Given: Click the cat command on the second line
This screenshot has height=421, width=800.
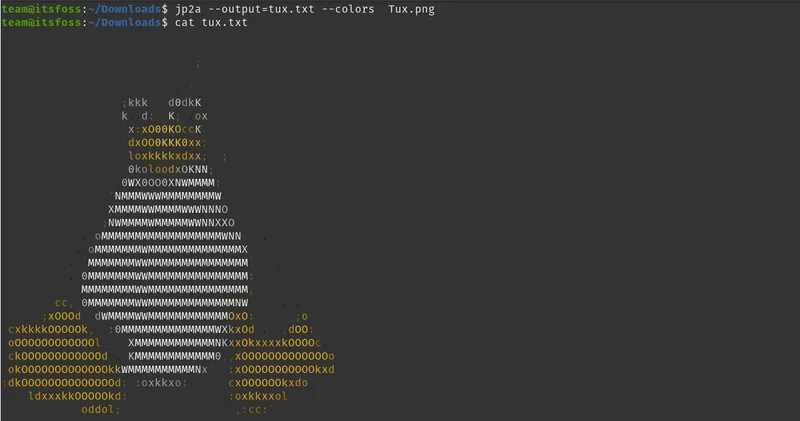Looking at the screenshot, I should click(x=184, y=22).
